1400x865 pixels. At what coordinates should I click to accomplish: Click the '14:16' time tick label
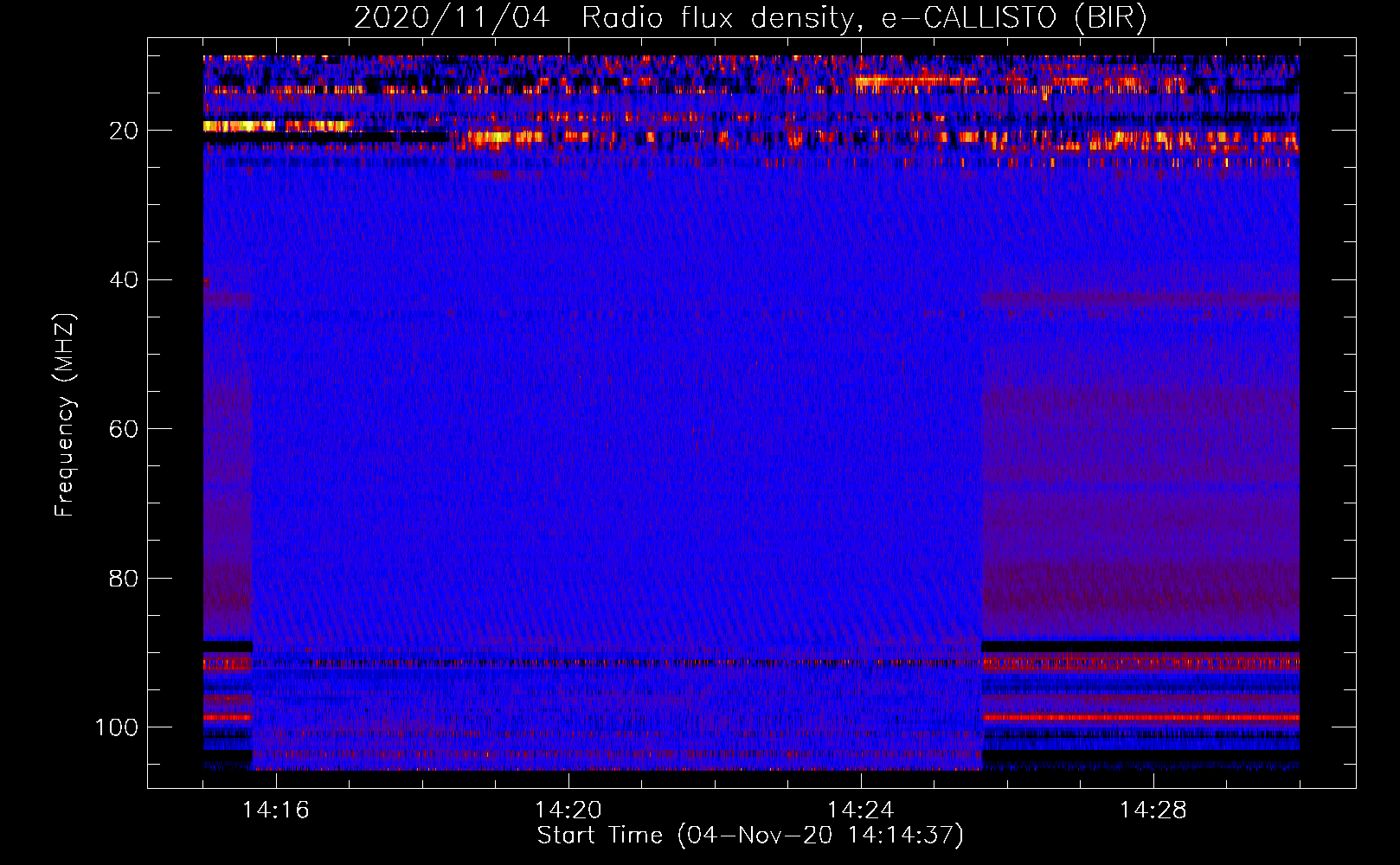(275, 811)
